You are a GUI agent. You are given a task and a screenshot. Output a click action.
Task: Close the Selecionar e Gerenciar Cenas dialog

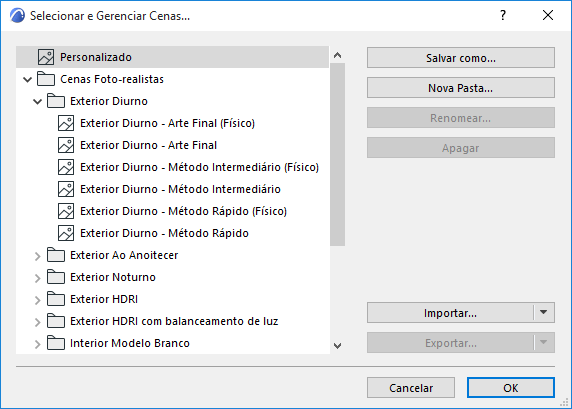(548, 15)
